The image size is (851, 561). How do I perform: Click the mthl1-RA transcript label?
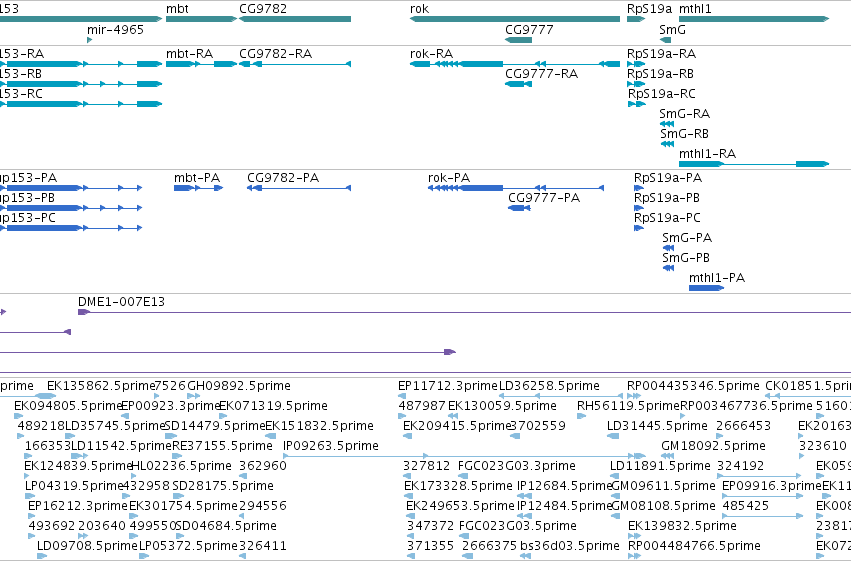[707, 154]
